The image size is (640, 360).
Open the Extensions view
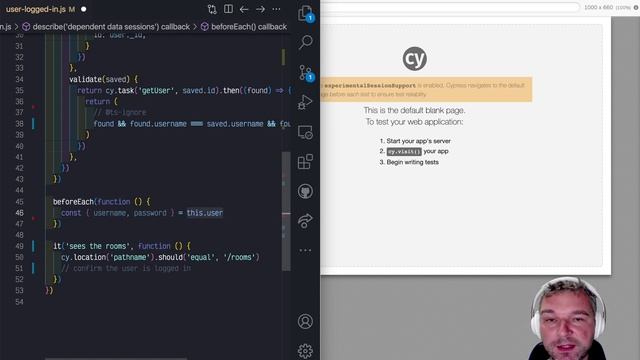tap(305, 162)
